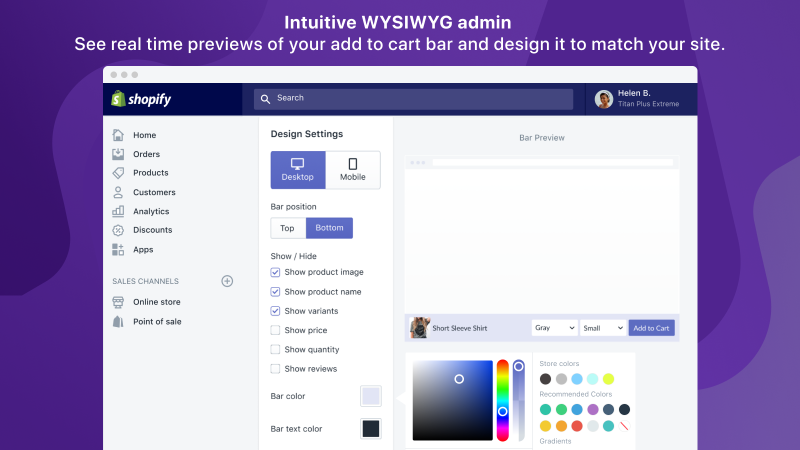Switch to Mobile preview tab
Viewport: 800px width, 450px height.
(353, 170)
